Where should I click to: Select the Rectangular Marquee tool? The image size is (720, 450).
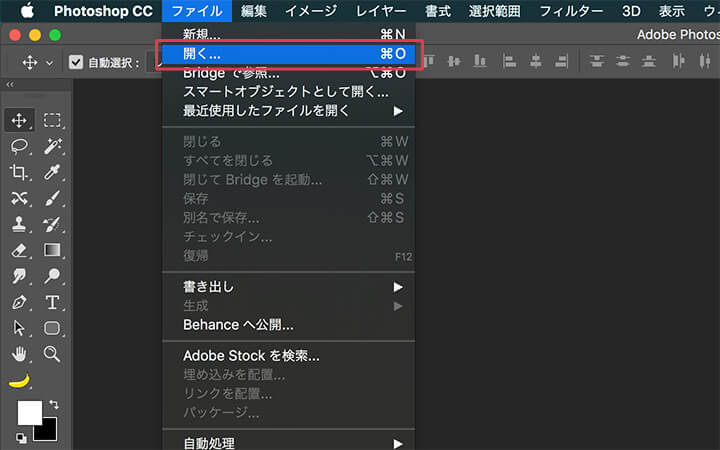52,120
